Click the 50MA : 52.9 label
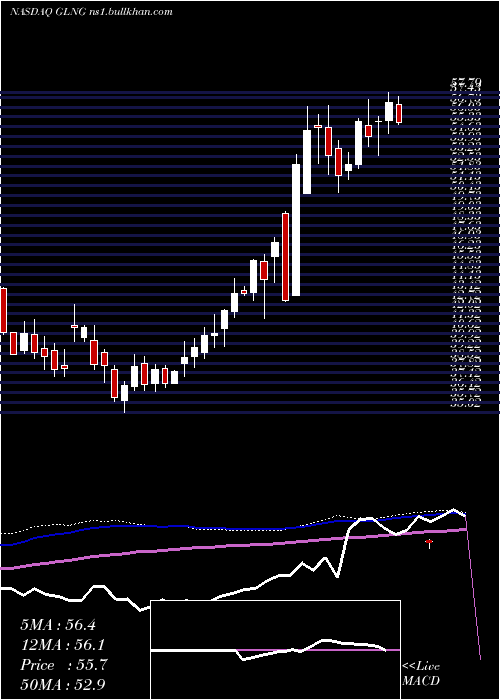 pyautogui.click(x=64, y=685)
